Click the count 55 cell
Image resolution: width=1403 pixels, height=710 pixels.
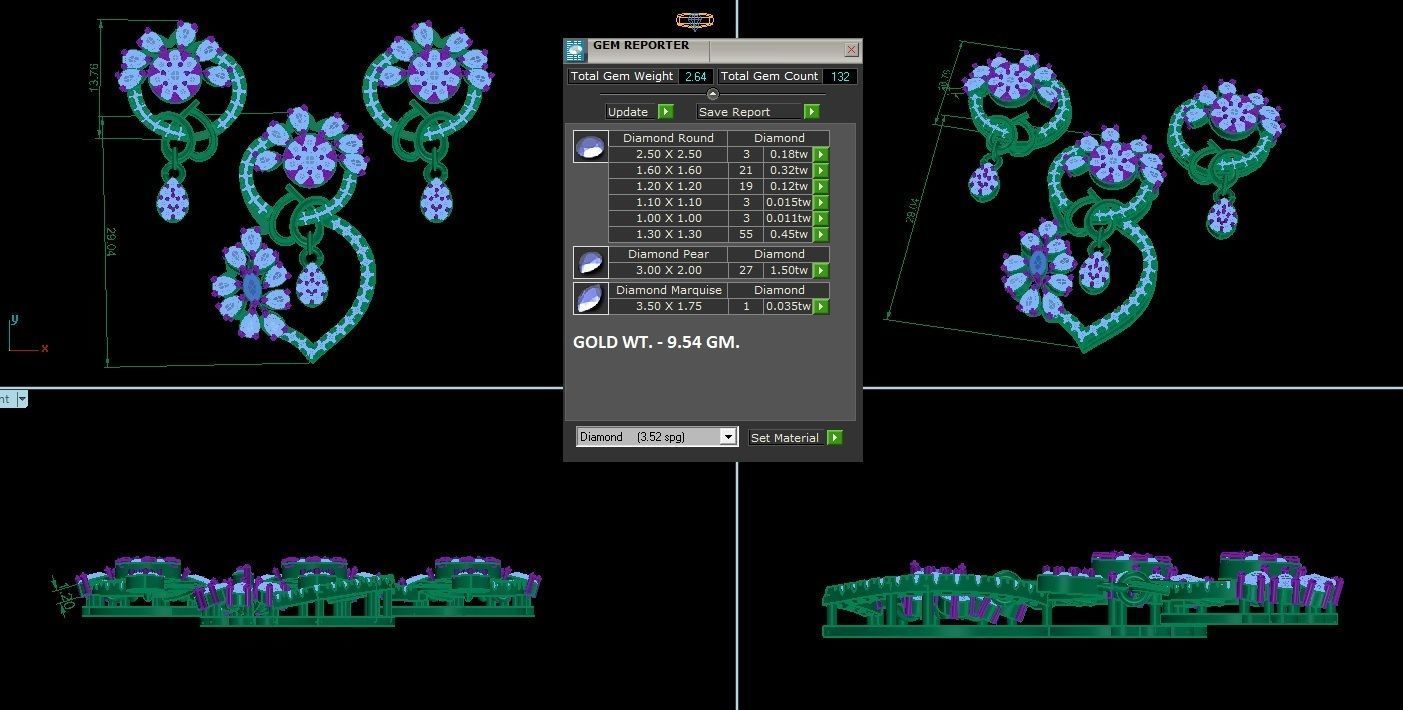pos(746,234)
